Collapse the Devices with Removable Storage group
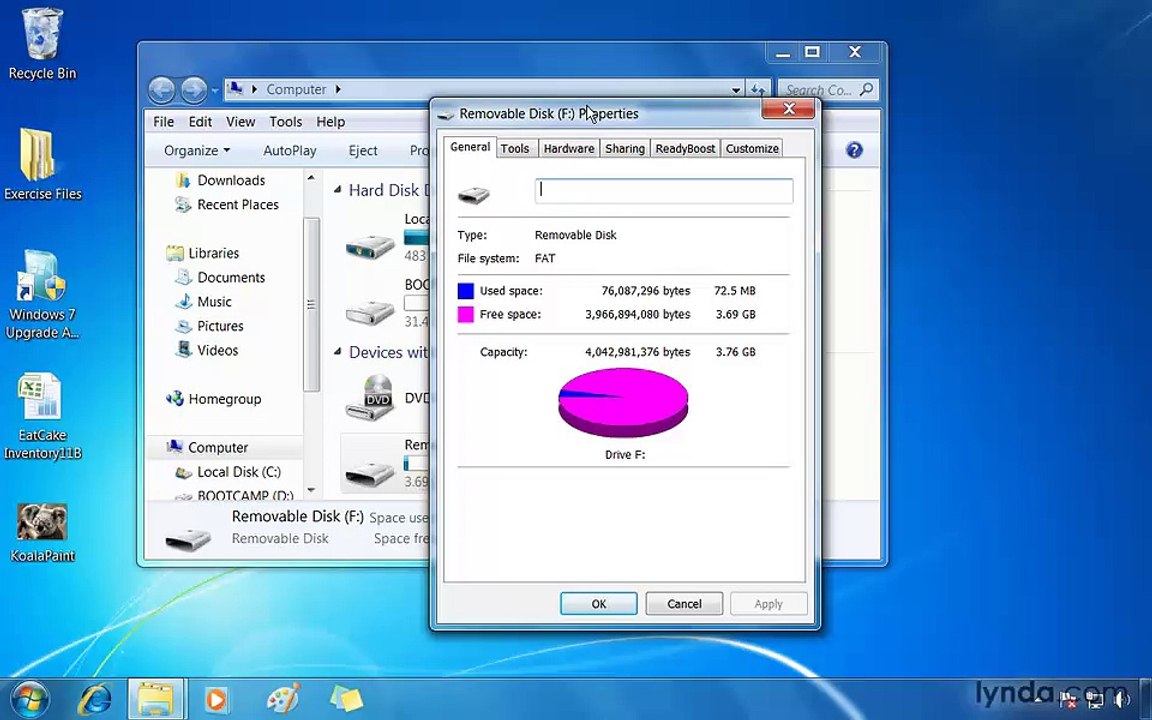The image size is (1152, 720). point(337,352)
